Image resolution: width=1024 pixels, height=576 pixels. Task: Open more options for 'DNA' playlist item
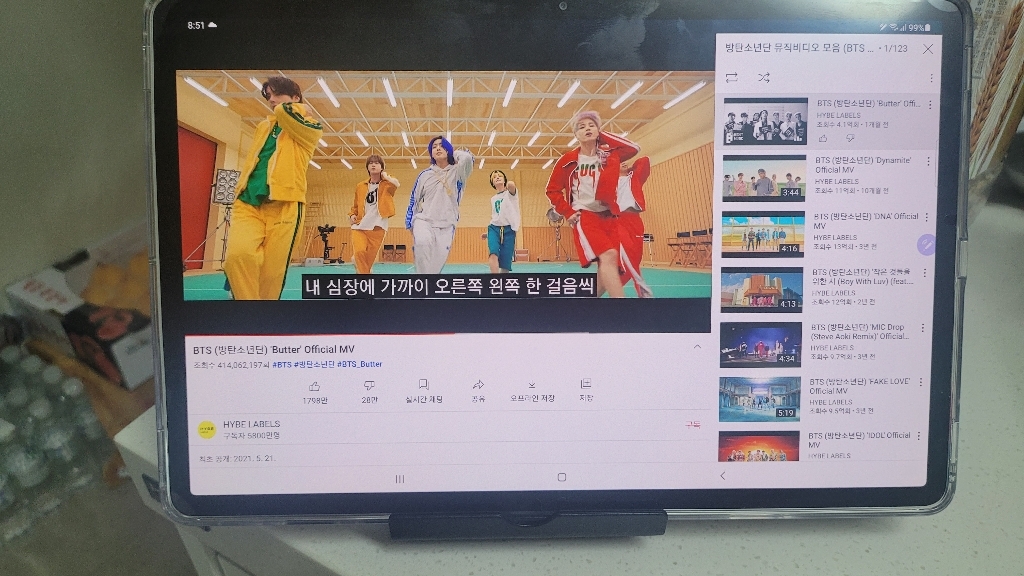click(x=926, y=217)
